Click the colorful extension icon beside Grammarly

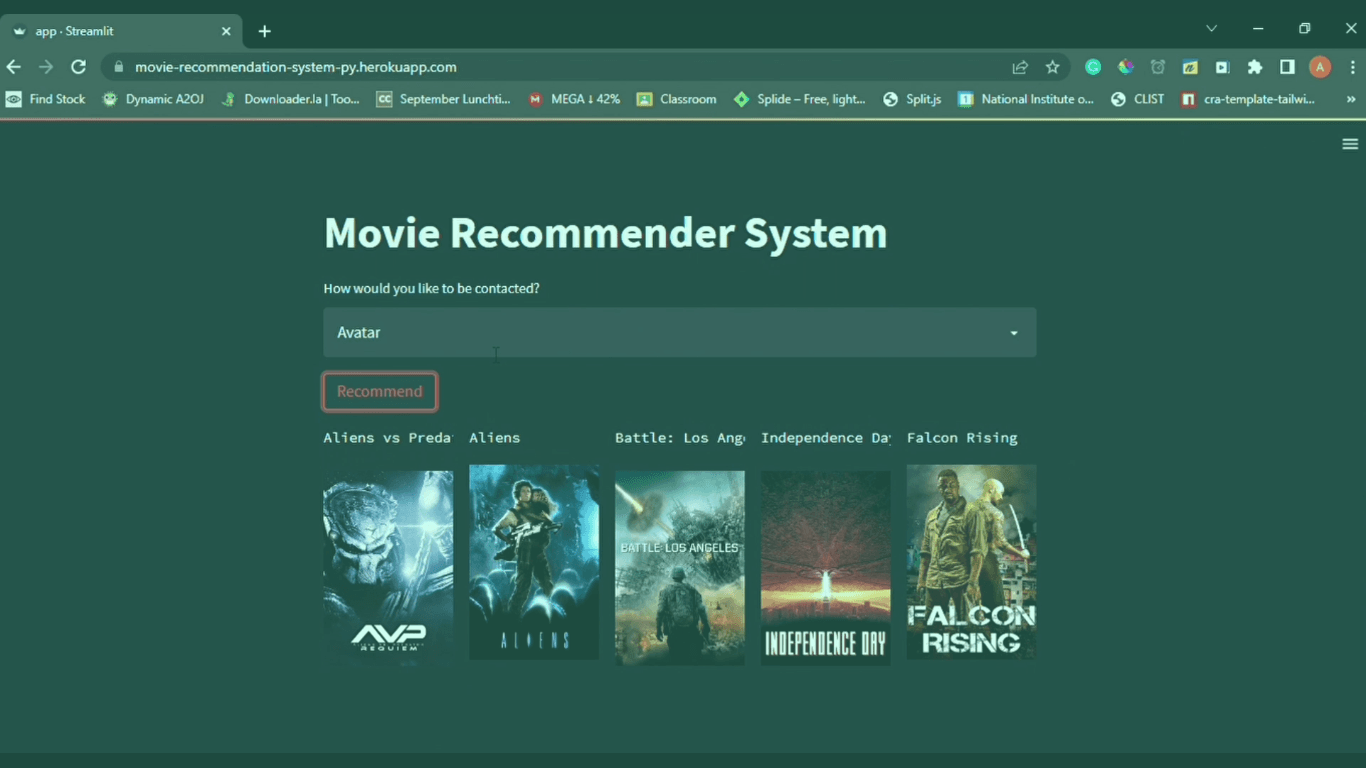pos(1126,67)
